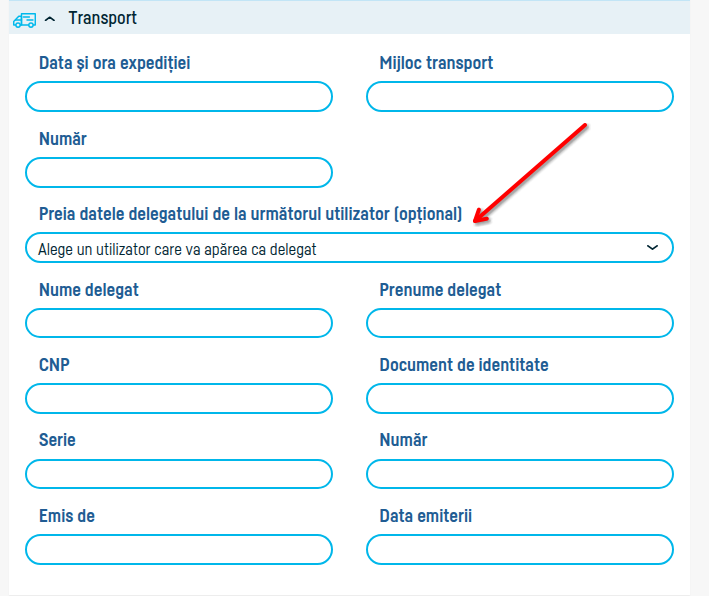Click the Data și ora expediției label
Screen dimensions: 709x596
point(114,63)
